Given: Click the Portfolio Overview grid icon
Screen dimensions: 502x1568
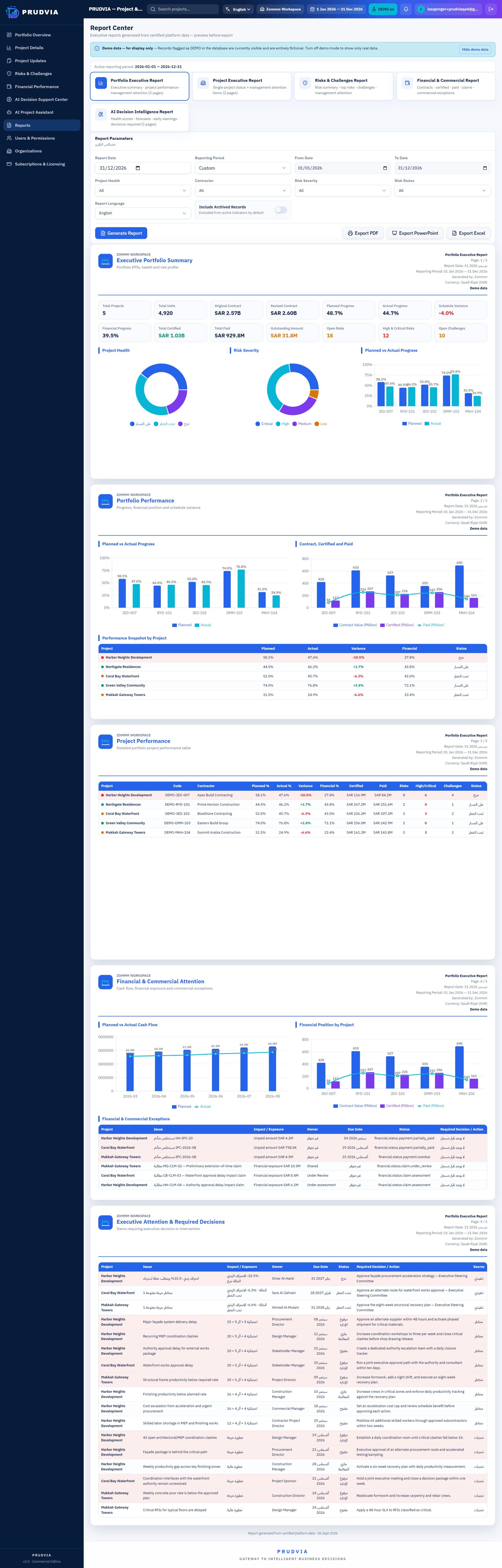Looking at the screenshot, I should click(x=9, y=35).
